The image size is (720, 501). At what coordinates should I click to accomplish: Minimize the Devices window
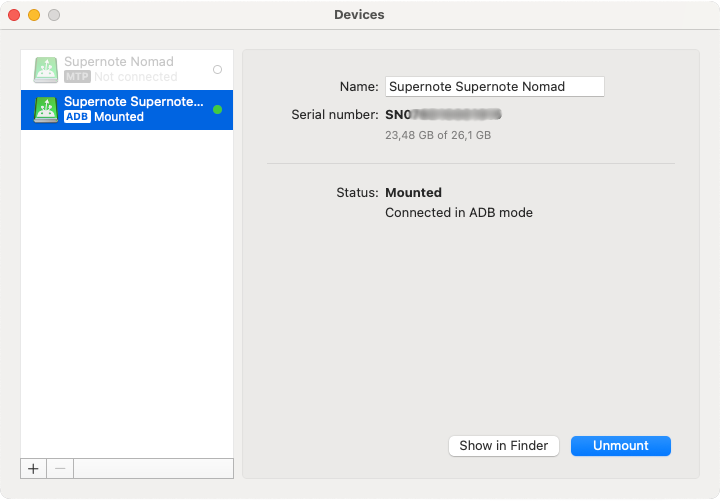(x=34, y=15)
